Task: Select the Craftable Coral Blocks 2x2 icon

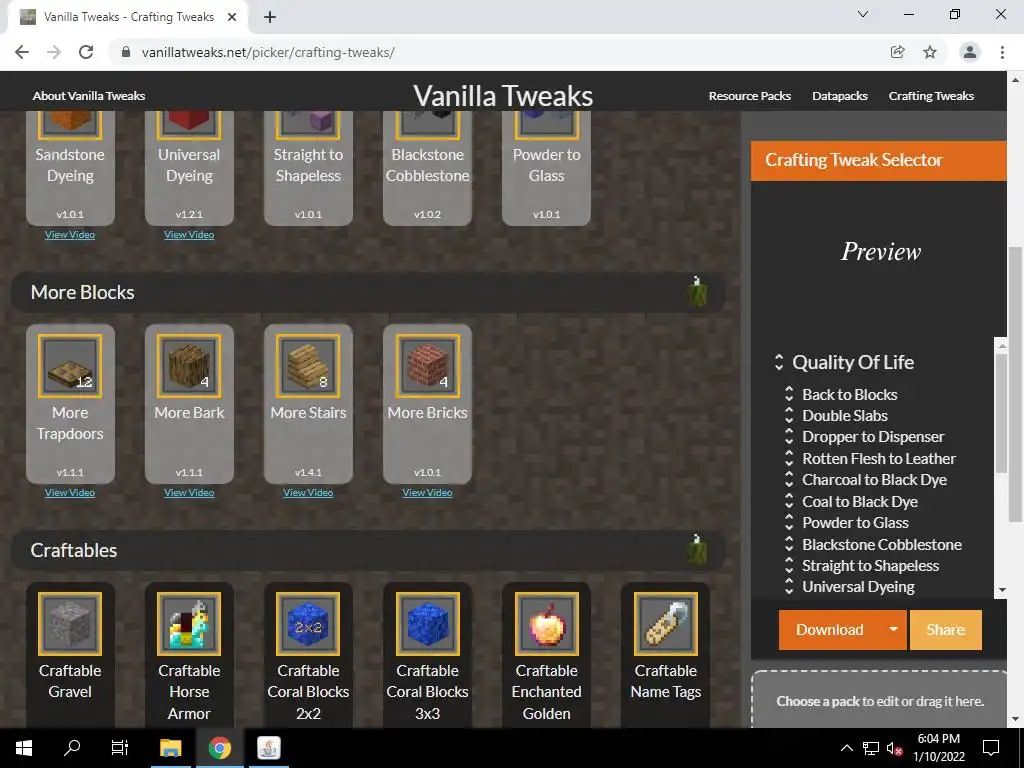Action: [x=308, y=624]
